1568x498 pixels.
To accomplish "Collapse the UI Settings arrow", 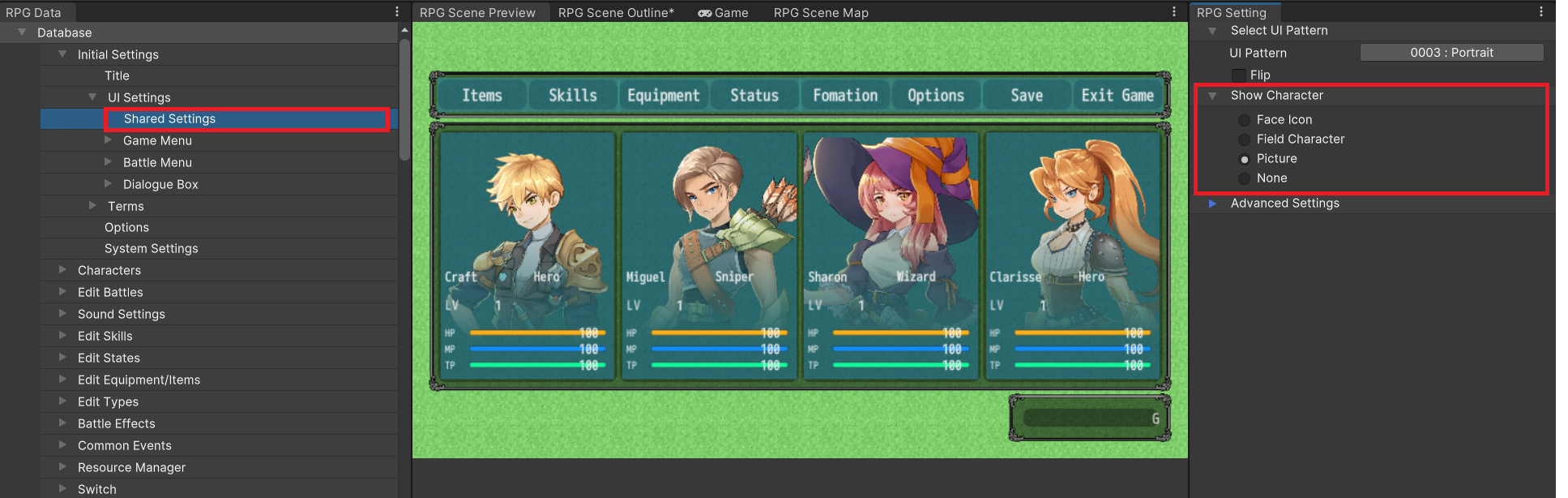I will pos(92,97).
